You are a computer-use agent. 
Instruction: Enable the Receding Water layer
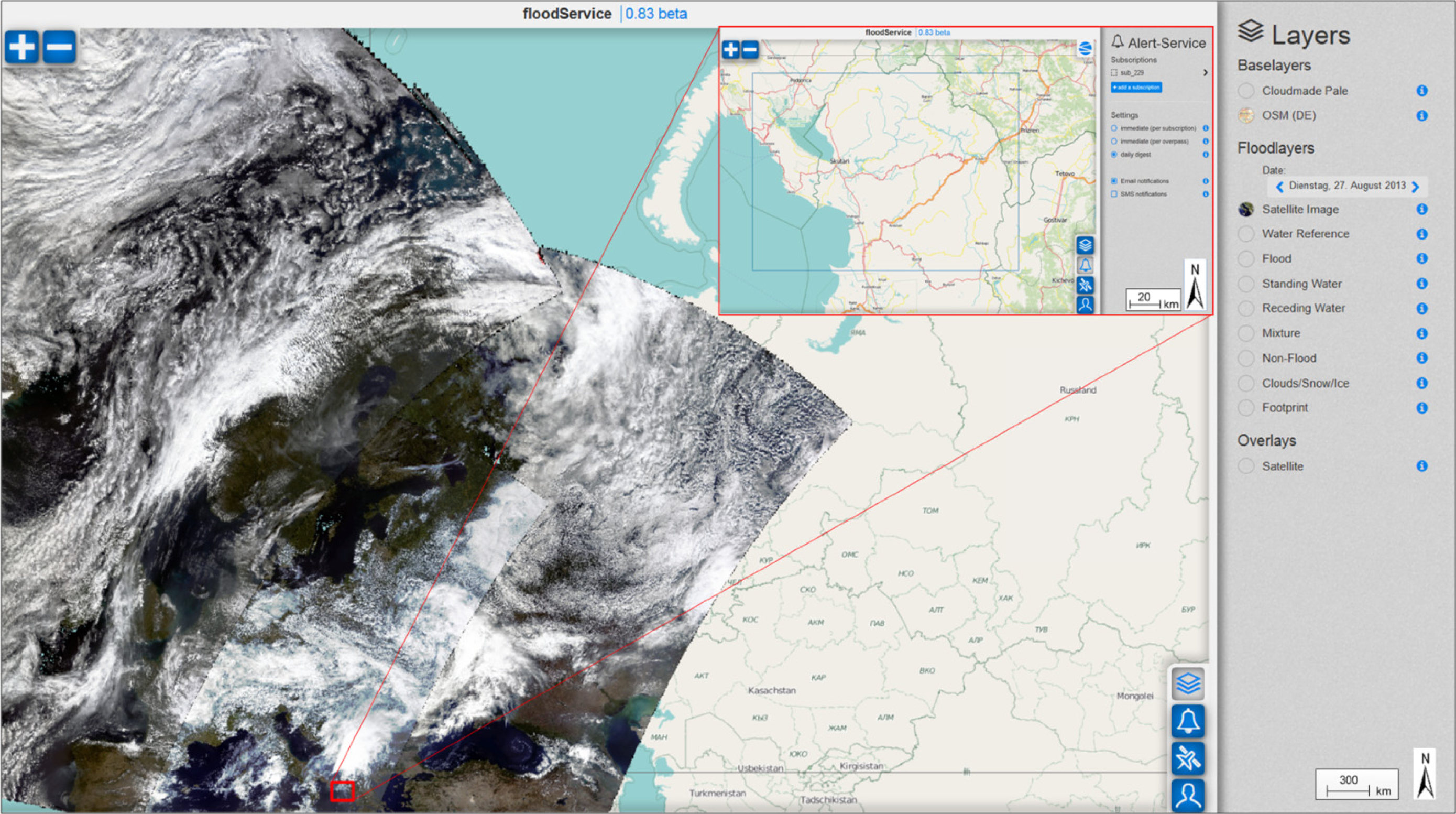[1246, 309]
